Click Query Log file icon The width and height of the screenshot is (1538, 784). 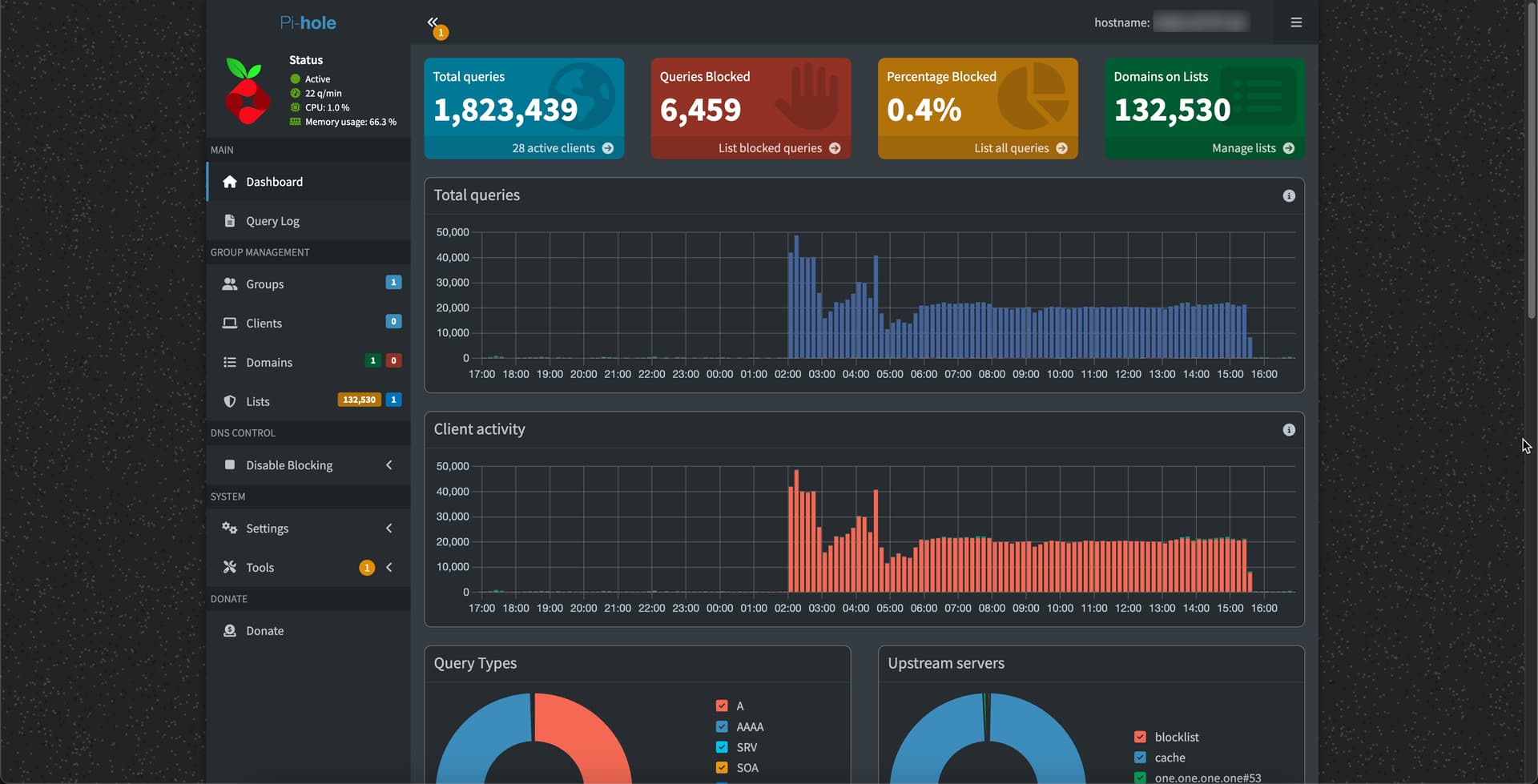230,221
